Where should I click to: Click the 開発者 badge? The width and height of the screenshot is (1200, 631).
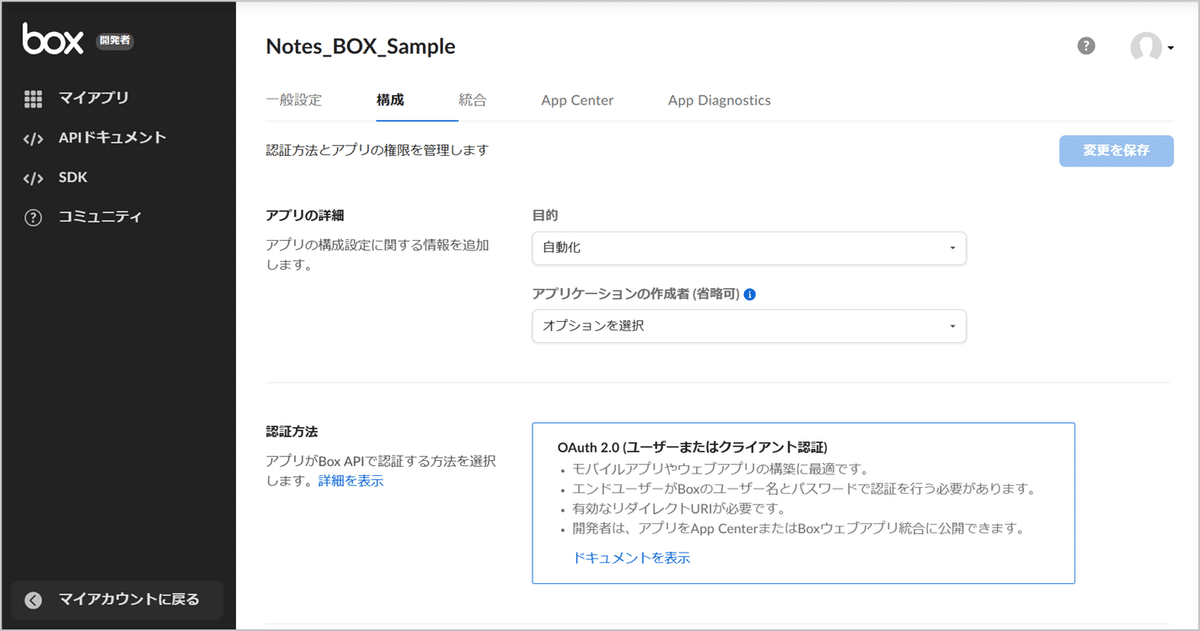pos(115,41)
